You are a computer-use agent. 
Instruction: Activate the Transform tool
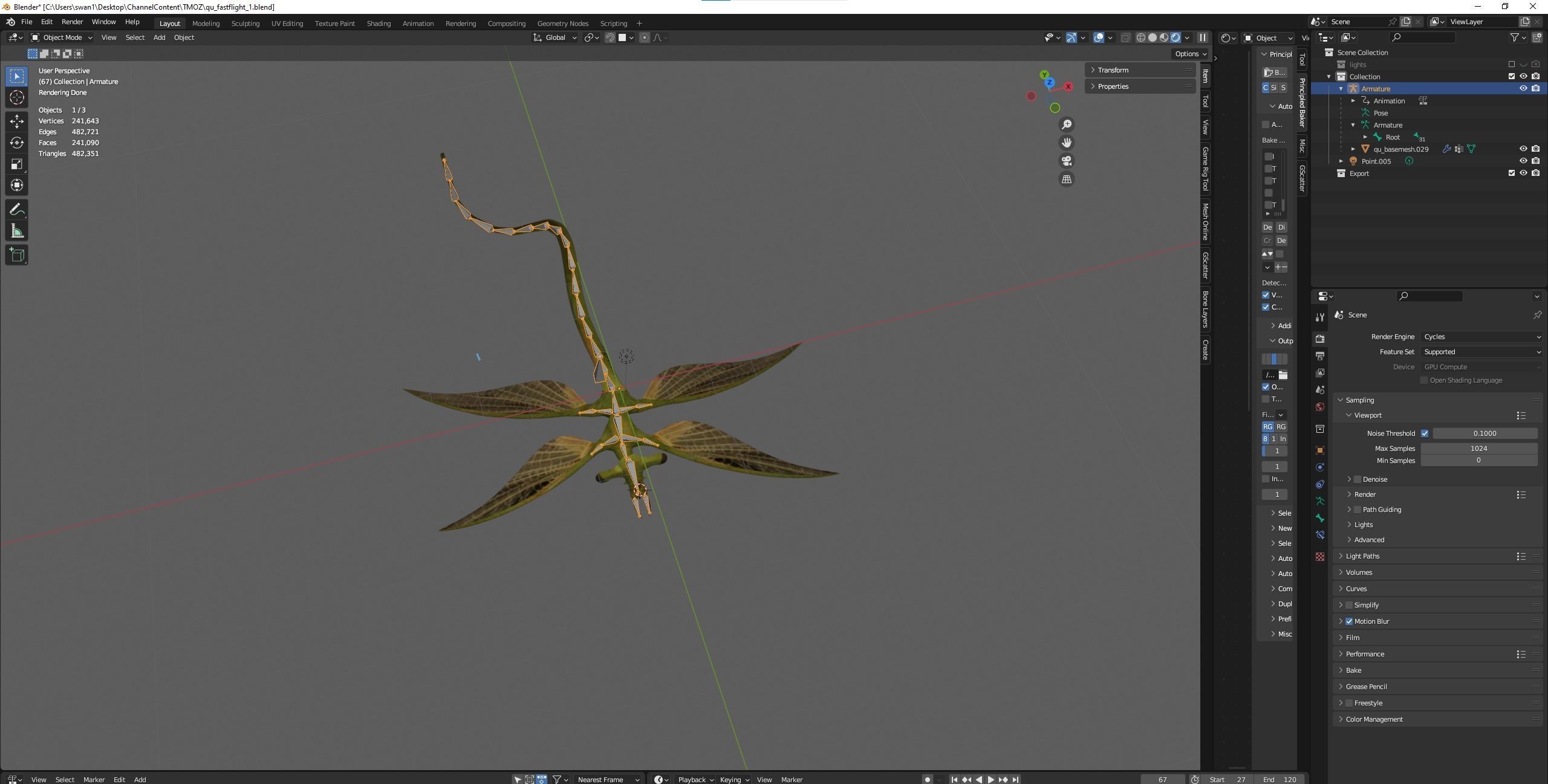coord(17,185)
